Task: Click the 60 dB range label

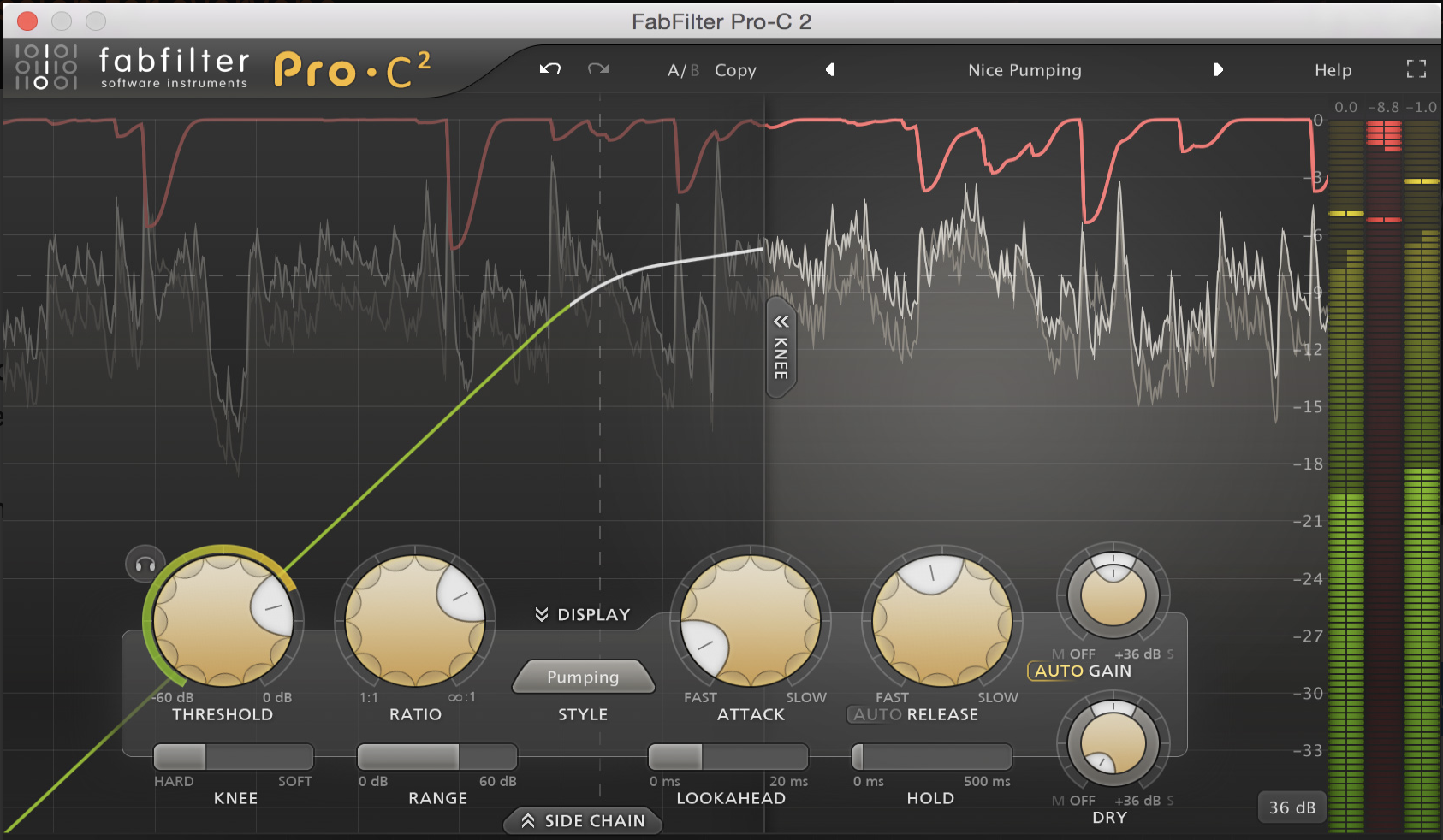Action: pyautogui.click(x=498, y=781)
